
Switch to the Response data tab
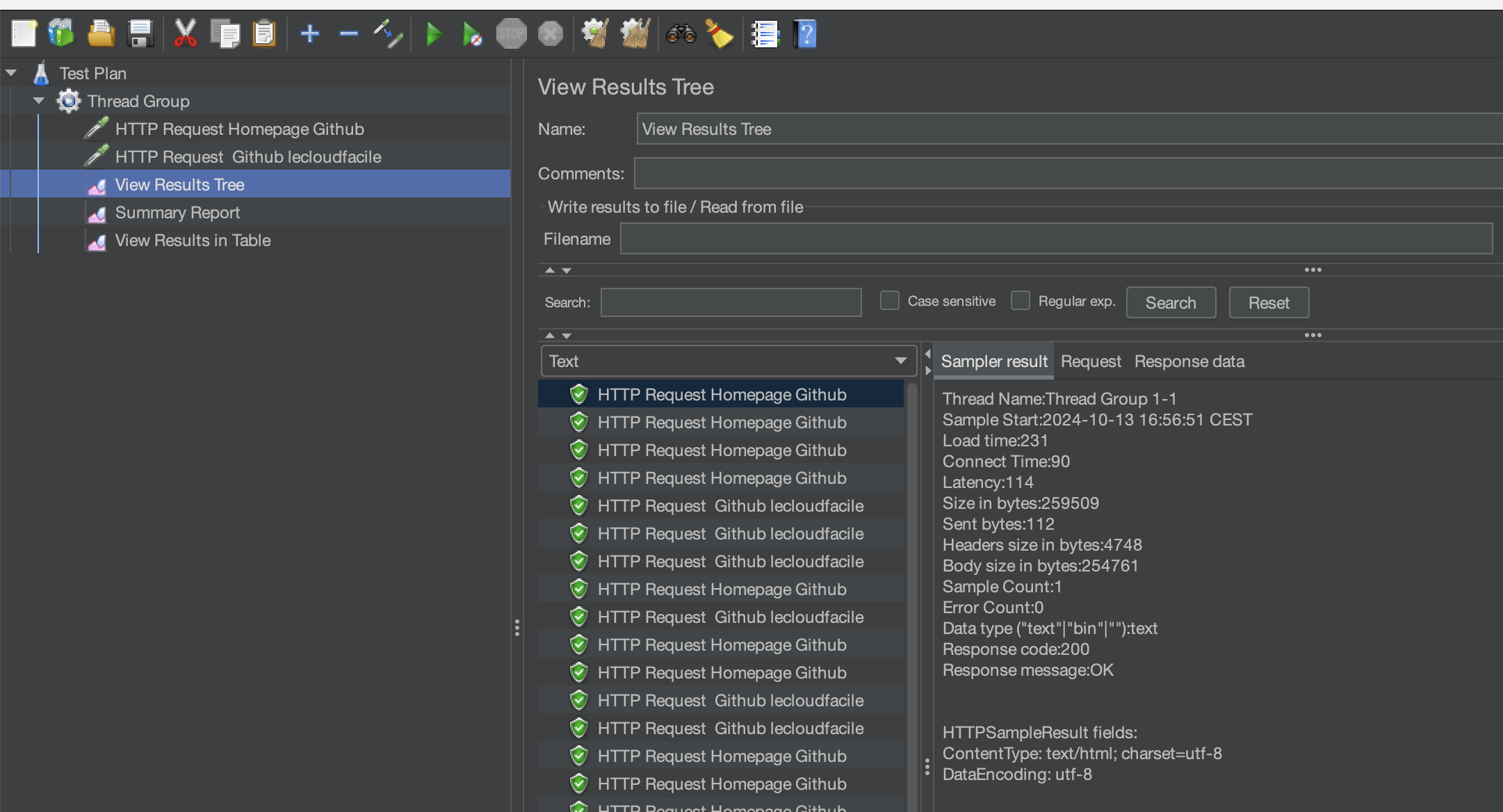[1189, 362]
